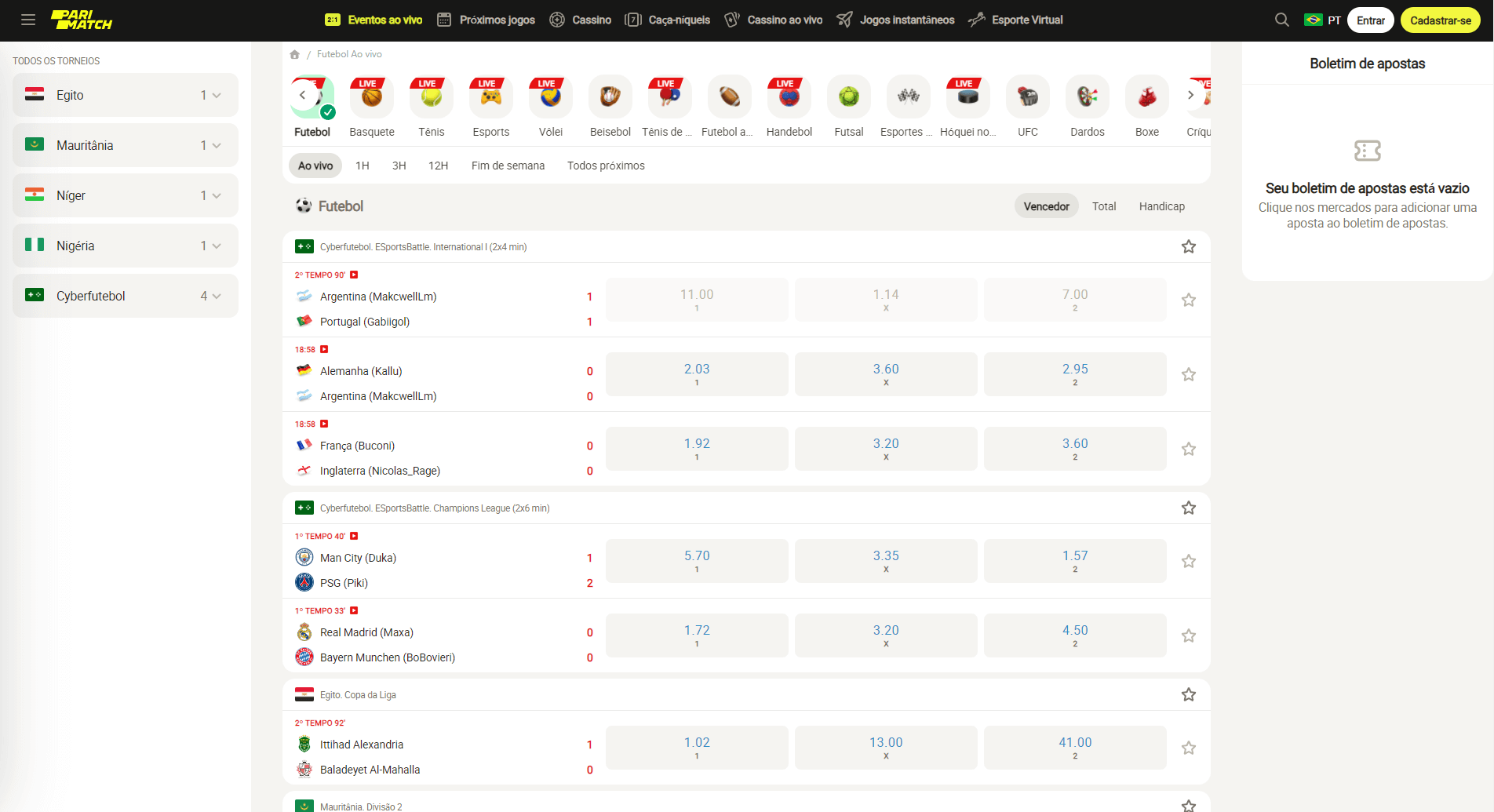
Task: Open Real Madrid (Maxa) match
Action: pos(366,632)
